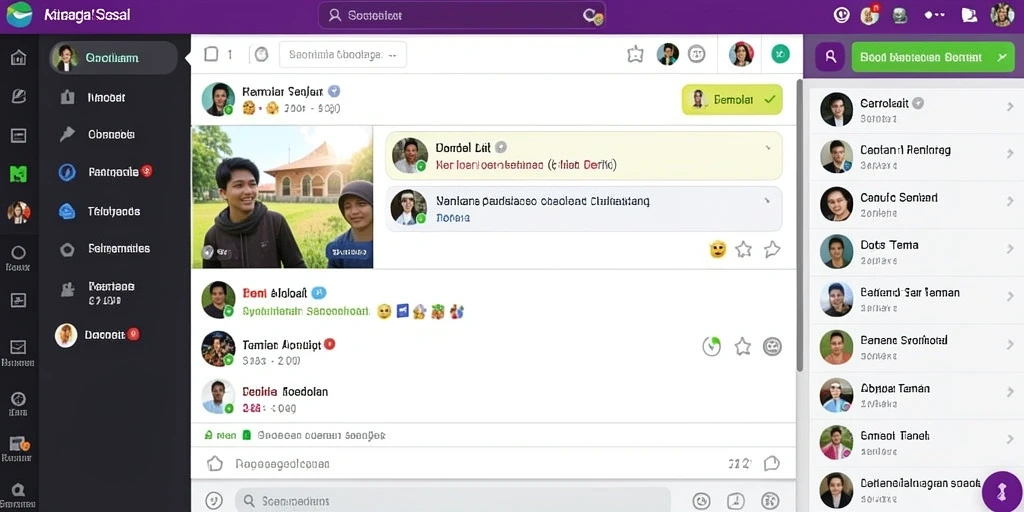The height and width of the screenshot is (512, 1024).
Task: Open the filter dropdown in the toolbar
Action: pos(343,55)
